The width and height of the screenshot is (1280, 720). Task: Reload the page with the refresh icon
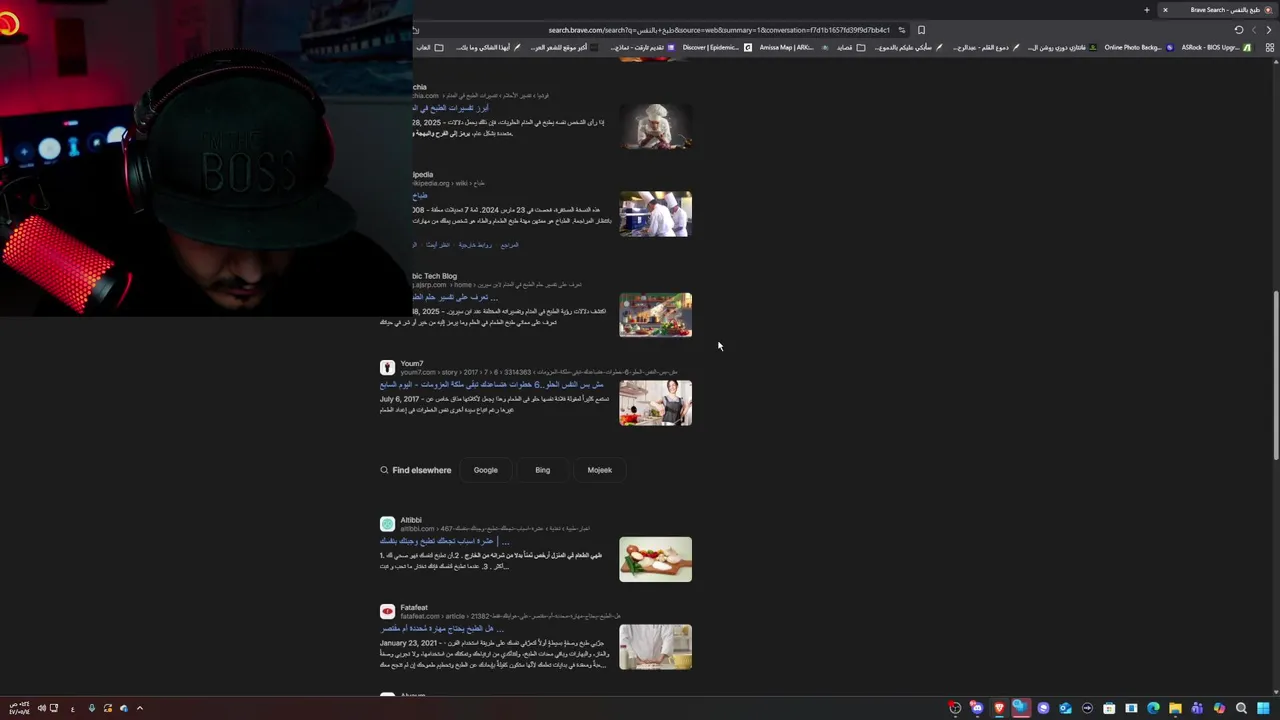pos(1239,30)
